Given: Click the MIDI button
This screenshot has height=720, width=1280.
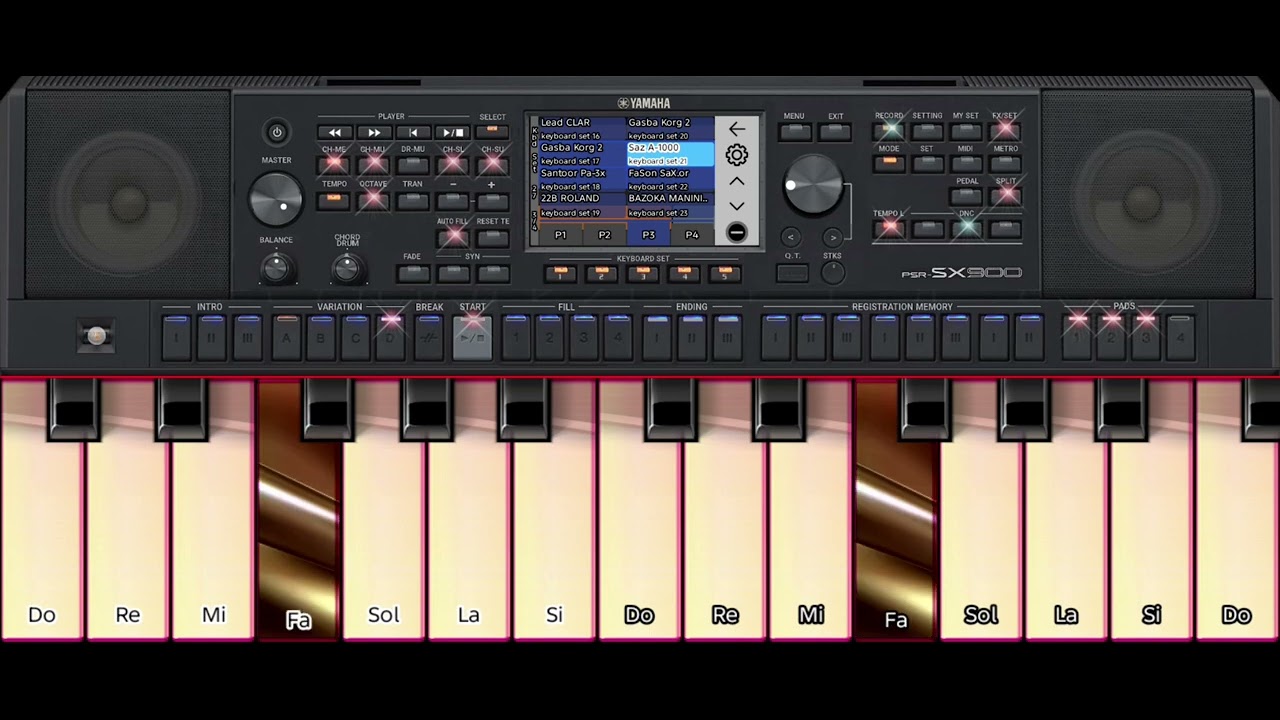Looking at the screenshot, I should tap(966, 163).
